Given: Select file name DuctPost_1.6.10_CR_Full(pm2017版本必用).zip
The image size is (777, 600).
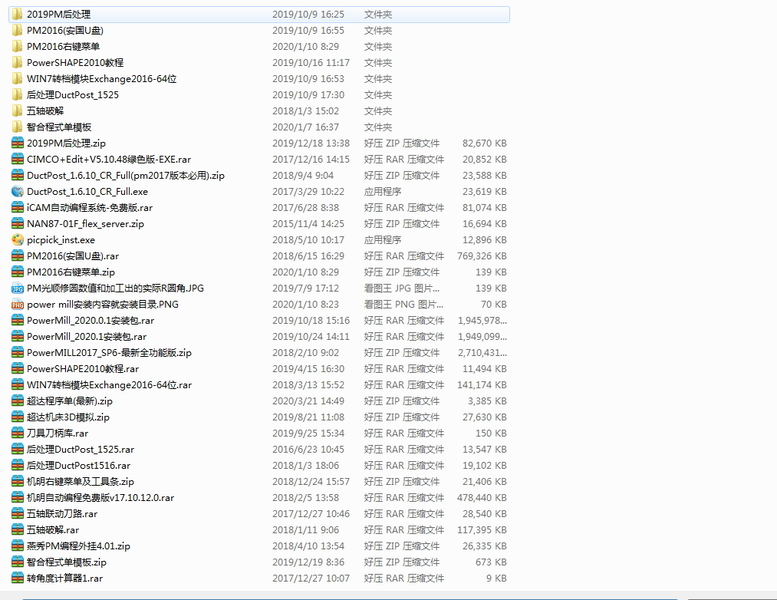Looking at the screenshot, I should (x=125, y=175).
